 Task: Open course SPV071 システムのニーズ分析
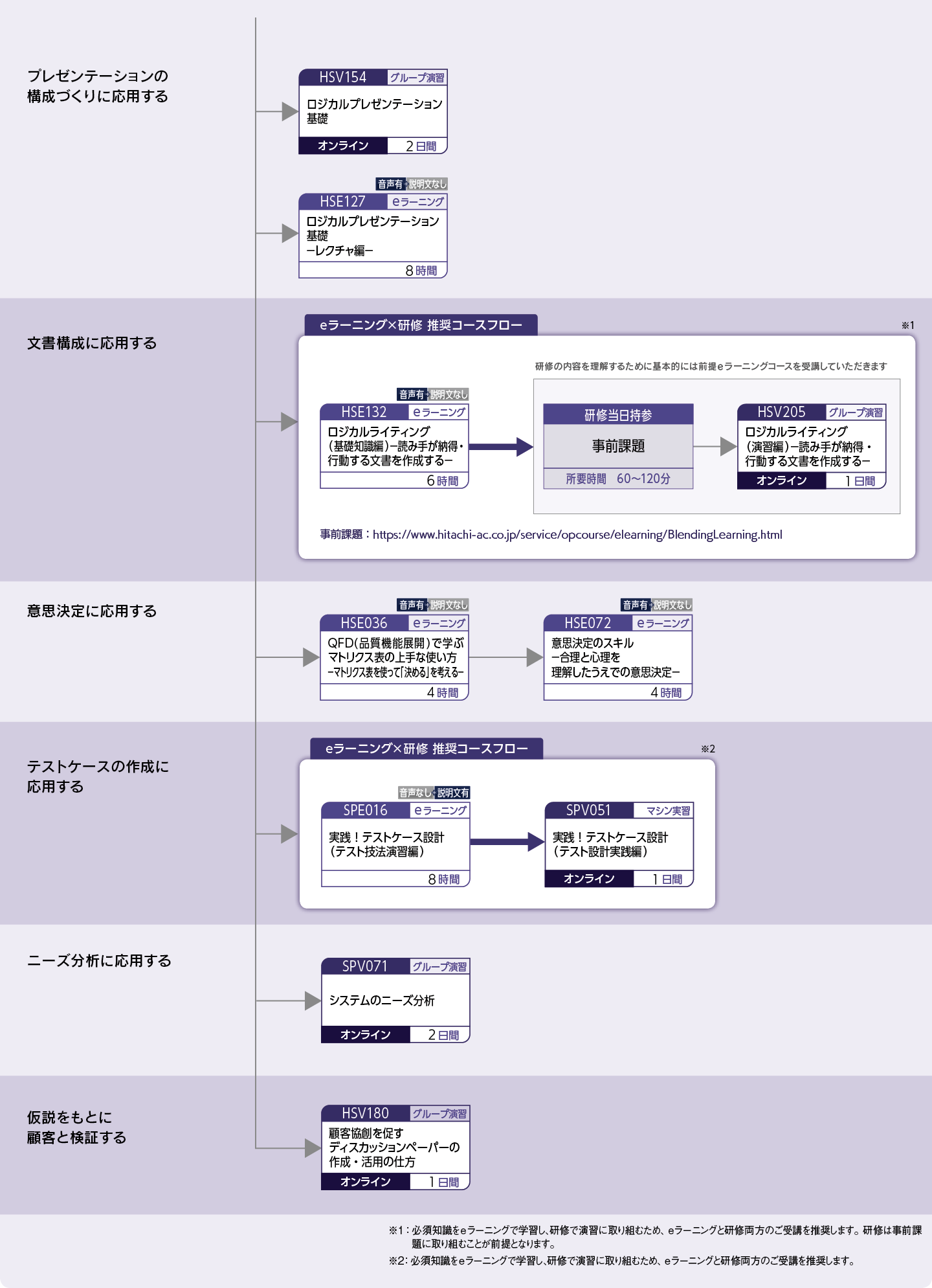click(395, 1000)
